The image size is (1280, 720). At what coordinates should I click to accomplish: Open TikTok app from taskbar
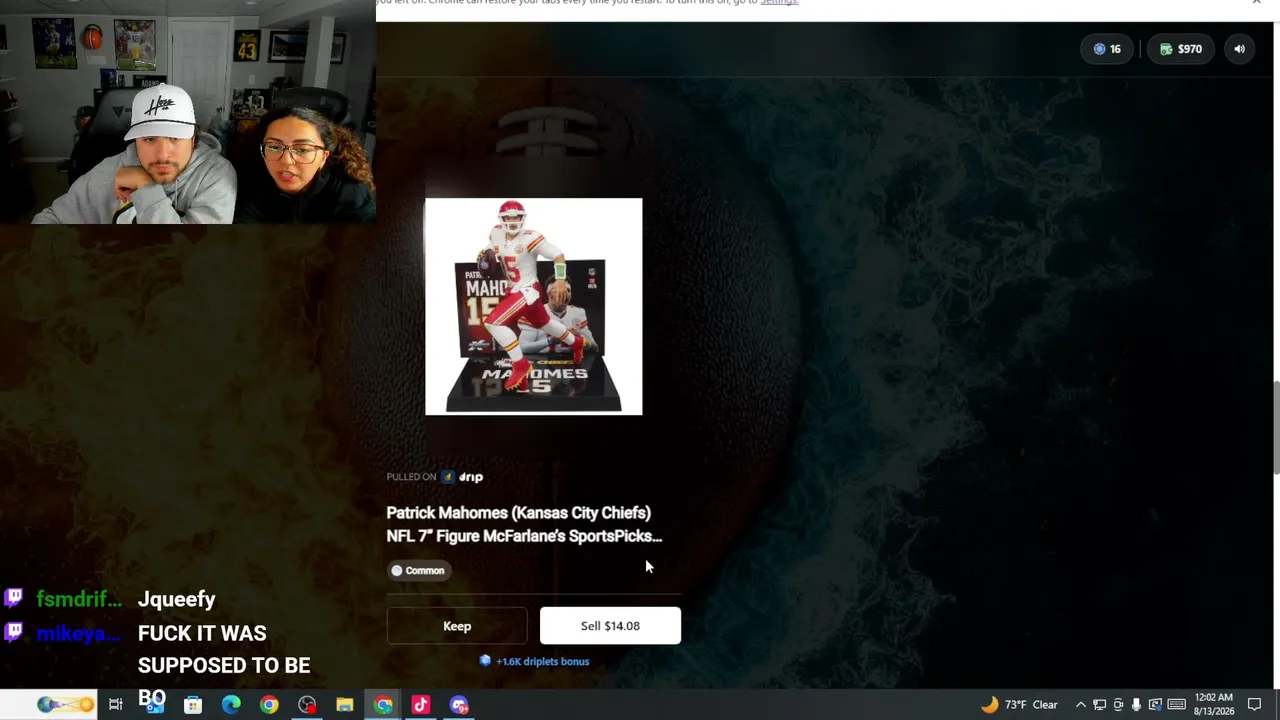coord(421,705)
